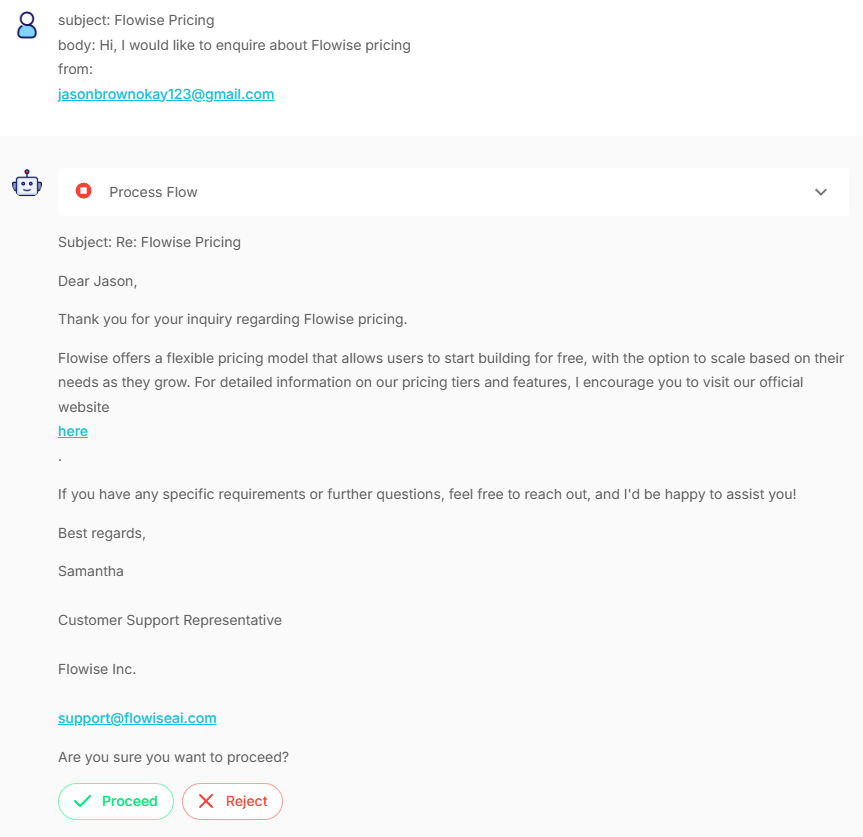Click the Process Flow header label
The image size is (863, 837).
pyautogui.click(x=153, y=192)
